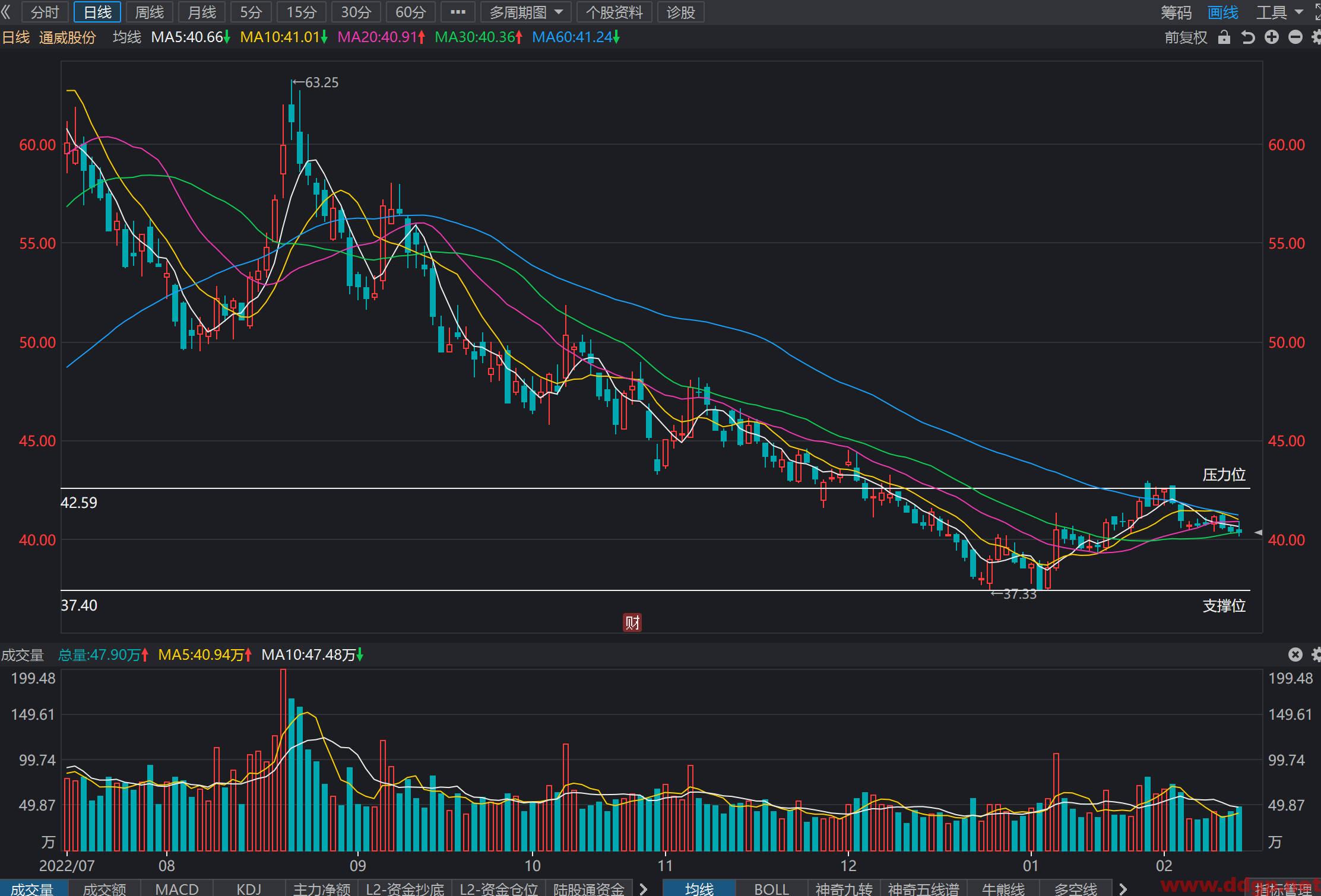Screen dimensions: 1321x896
Task: Click volume MA10:47.48万 label
Action: [x=312, y=654]
